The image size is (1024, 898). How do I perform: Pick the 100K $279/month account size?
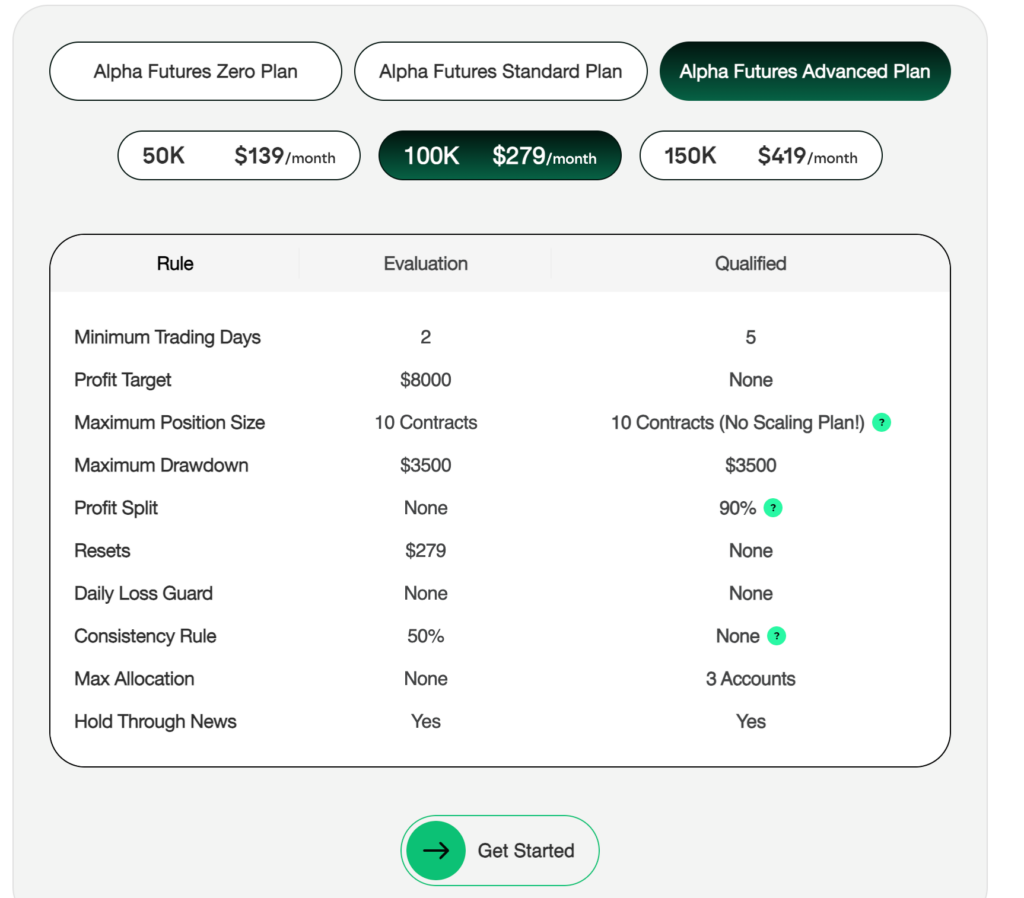point(499,156)
